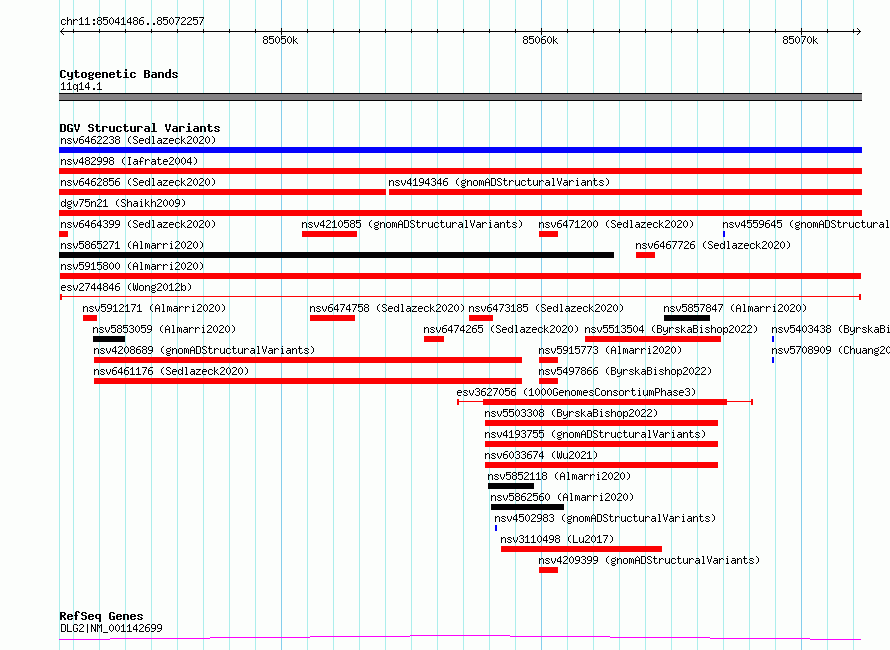
Task: Click the nsv4193755 (gnomADStructuralVariants) label
Action: (595, 434)
